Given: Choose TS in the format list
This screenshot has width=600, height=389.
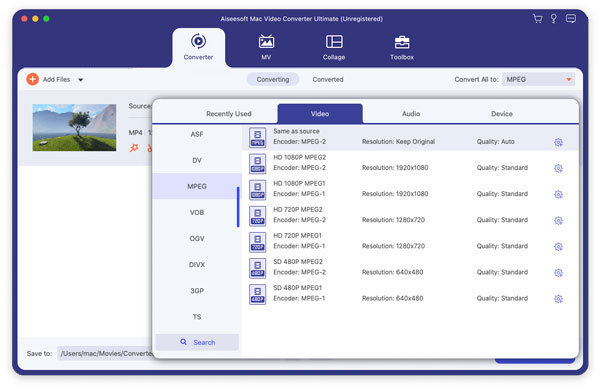Looking at the screenshot, I should tap(197, 317).
